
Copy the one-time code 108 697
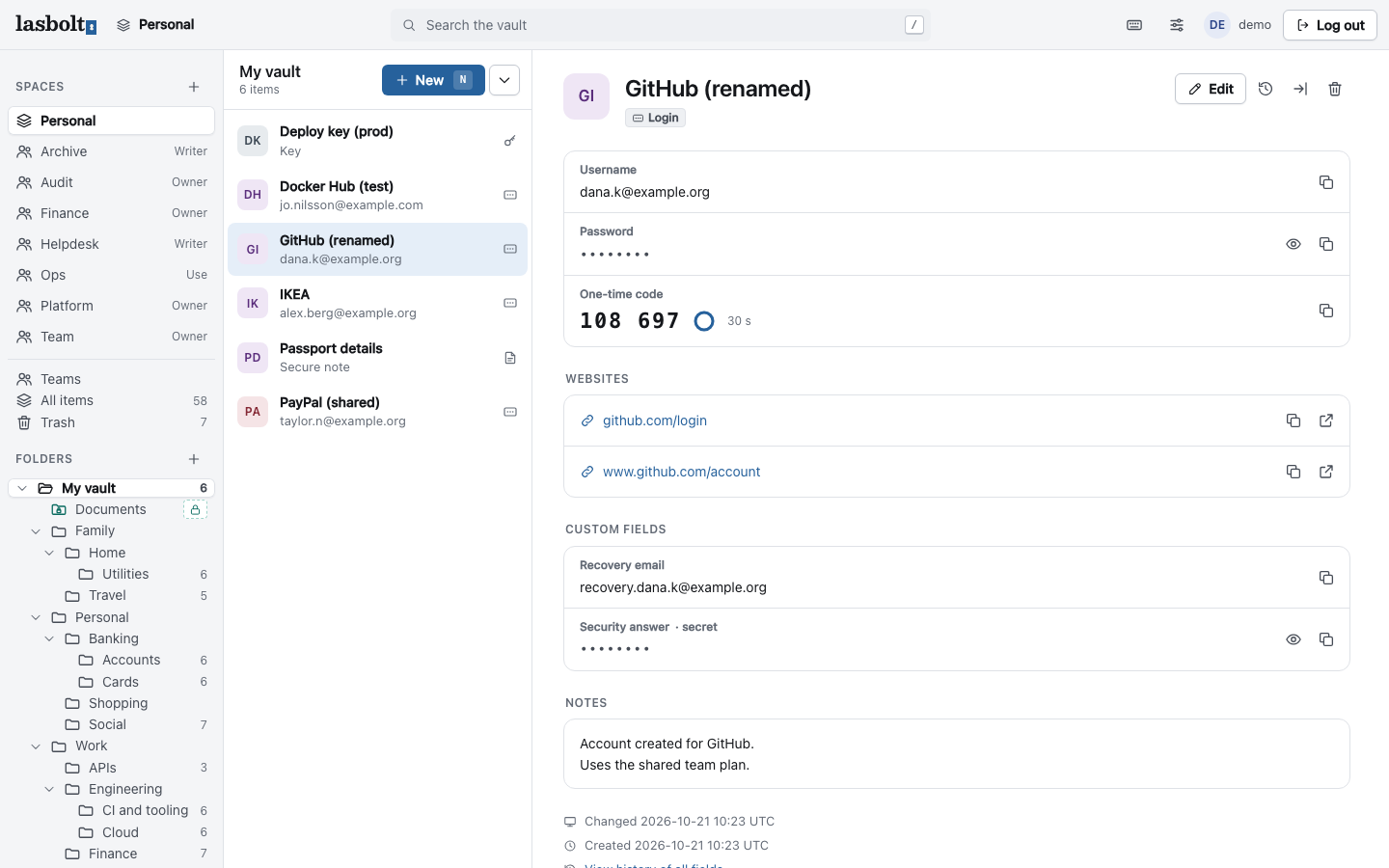pyautogui.click(x=1326, y=311)
